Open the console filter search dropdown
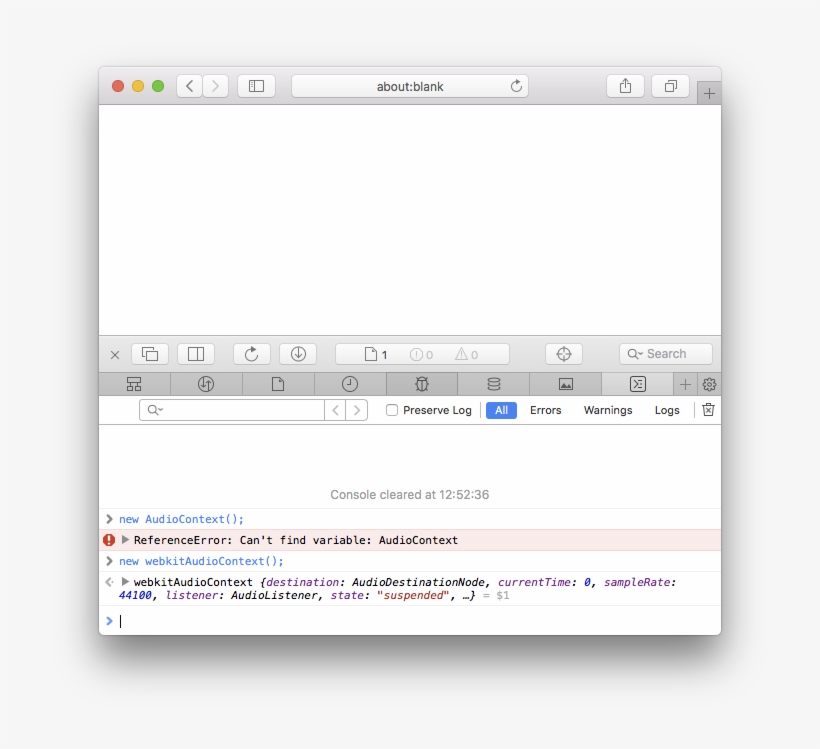The width and height of the screenshot is (820, 749). pos(155,410)
